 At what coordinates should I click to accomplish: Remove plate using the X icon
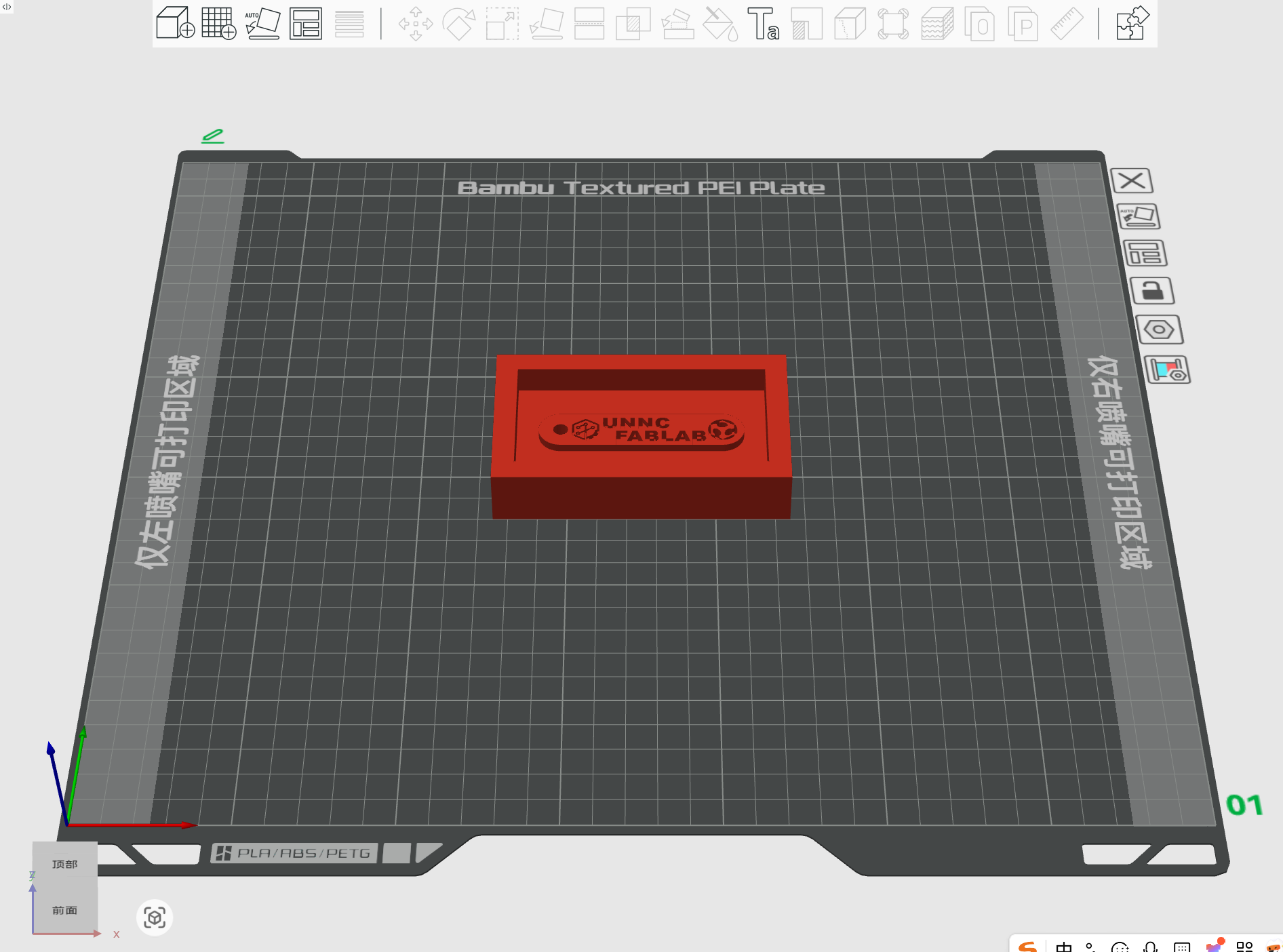pos(1132,180)
